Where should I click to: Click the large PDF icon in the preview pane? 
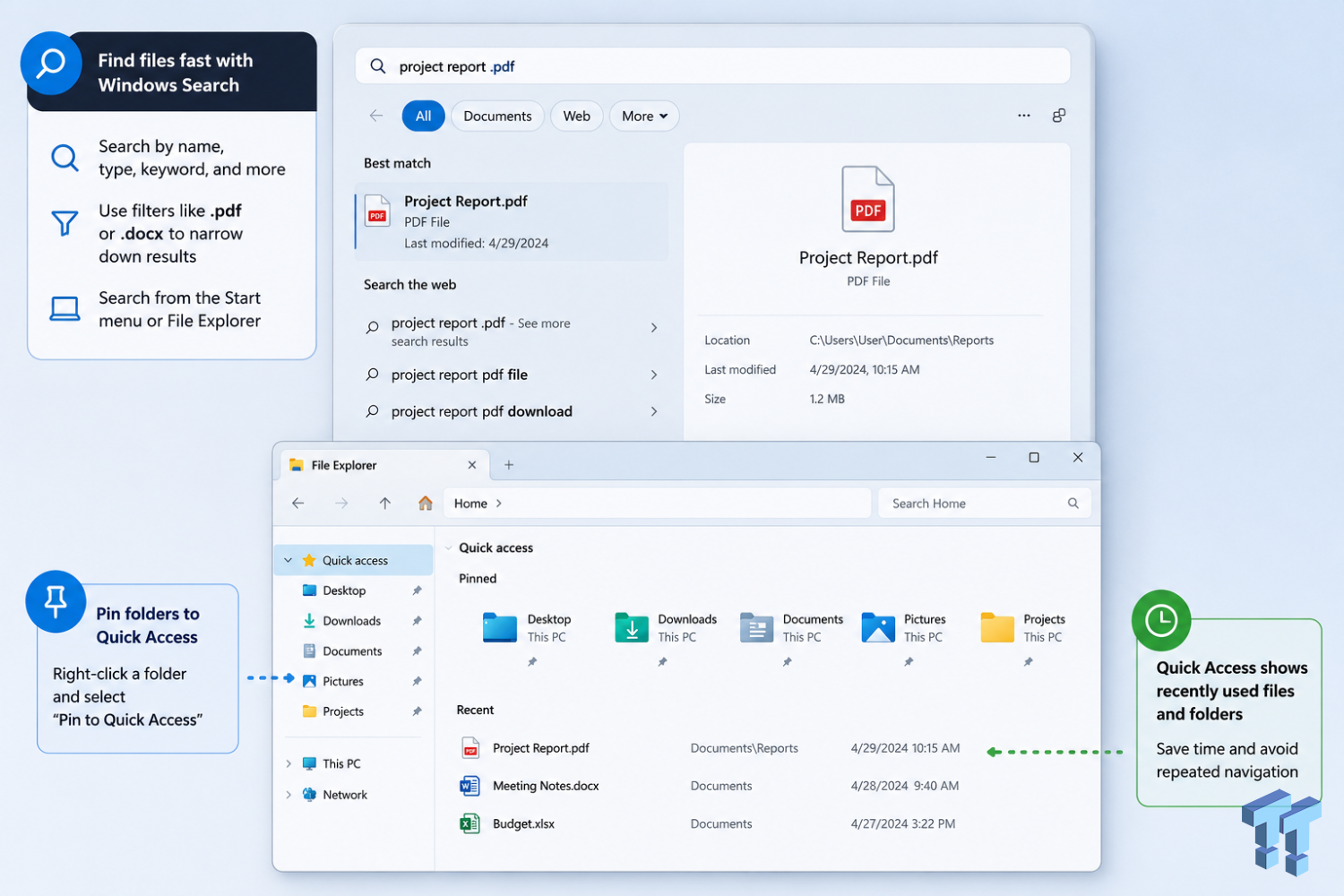[x=868, y=199]
